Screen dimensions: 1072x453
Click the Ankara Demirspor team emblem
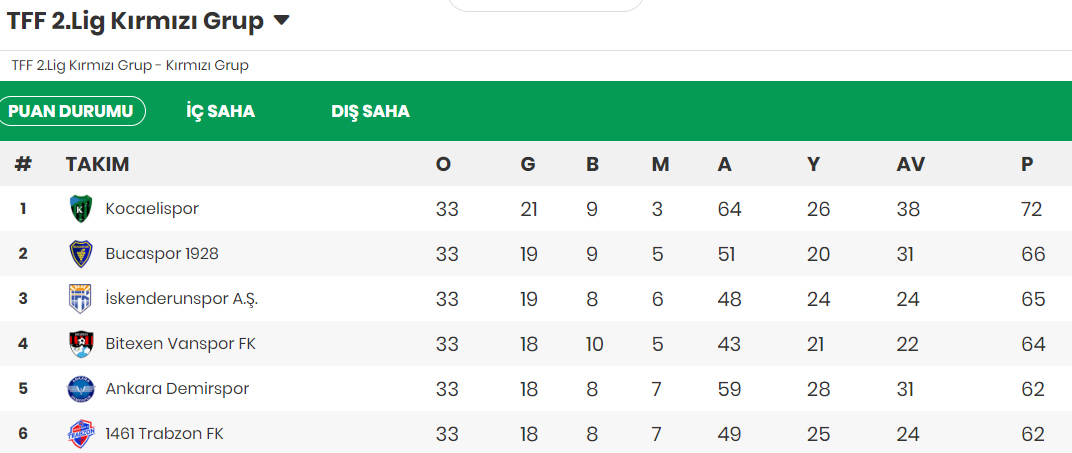pyautogui.click(x=80, y=389)
